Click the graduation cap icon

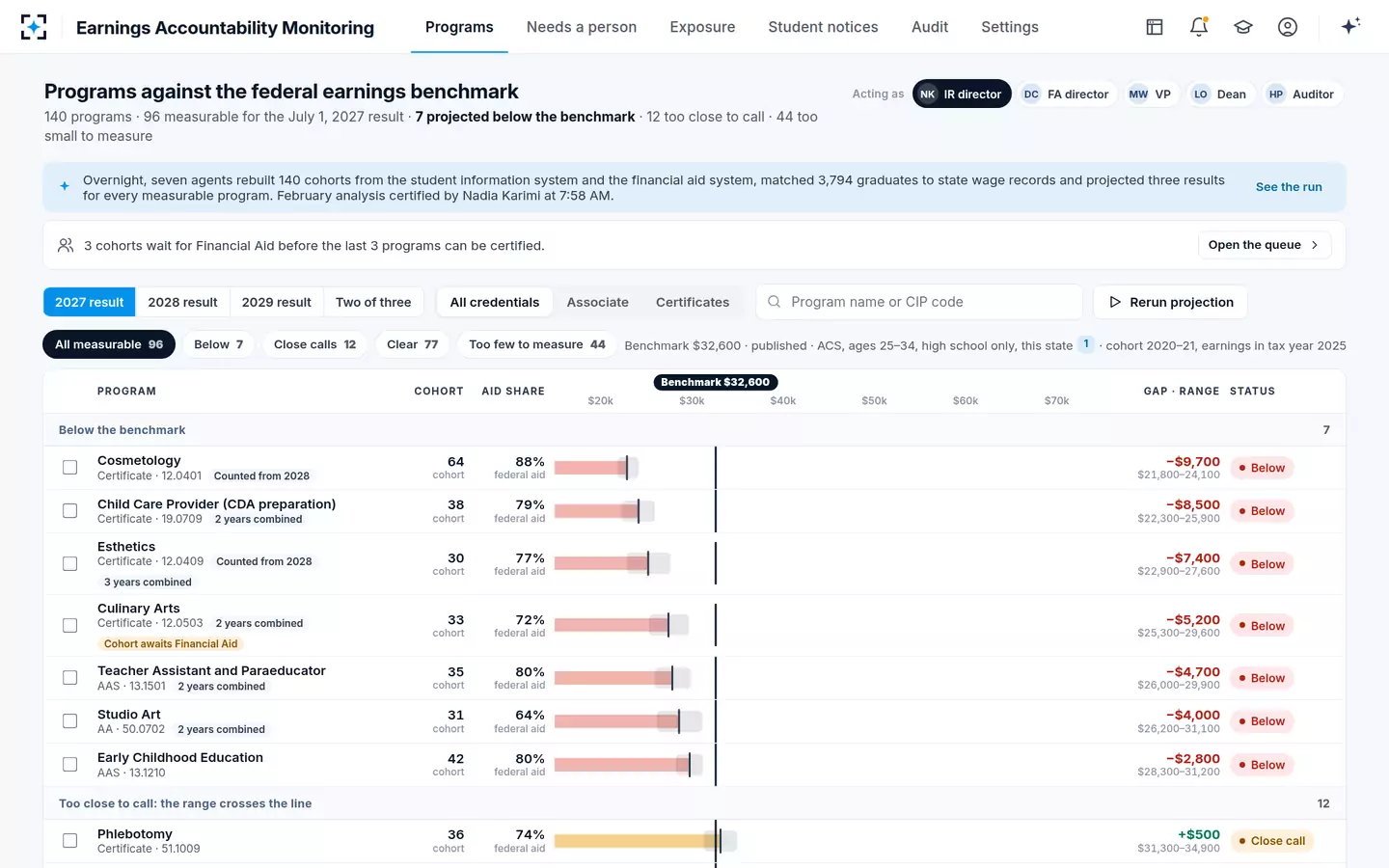click(x=1243, y=27)
